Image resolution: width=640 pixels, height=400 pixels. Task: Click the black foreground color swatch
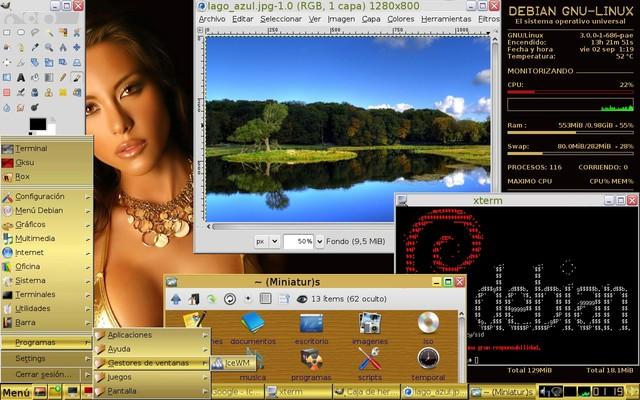click(x=38, y=124)
